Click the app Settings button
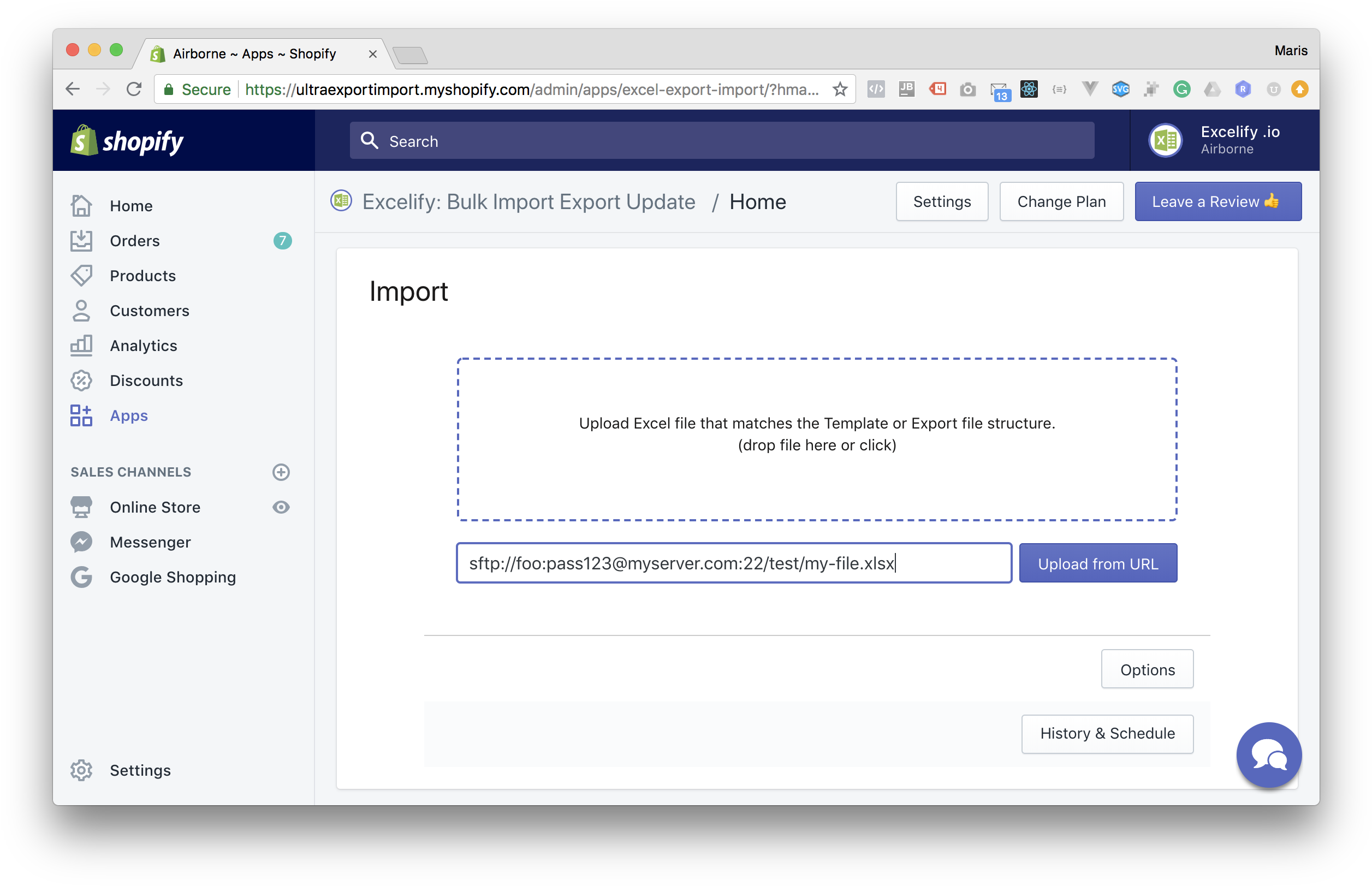Screen dimensions: 1372x886 click(x=941, y=201)
